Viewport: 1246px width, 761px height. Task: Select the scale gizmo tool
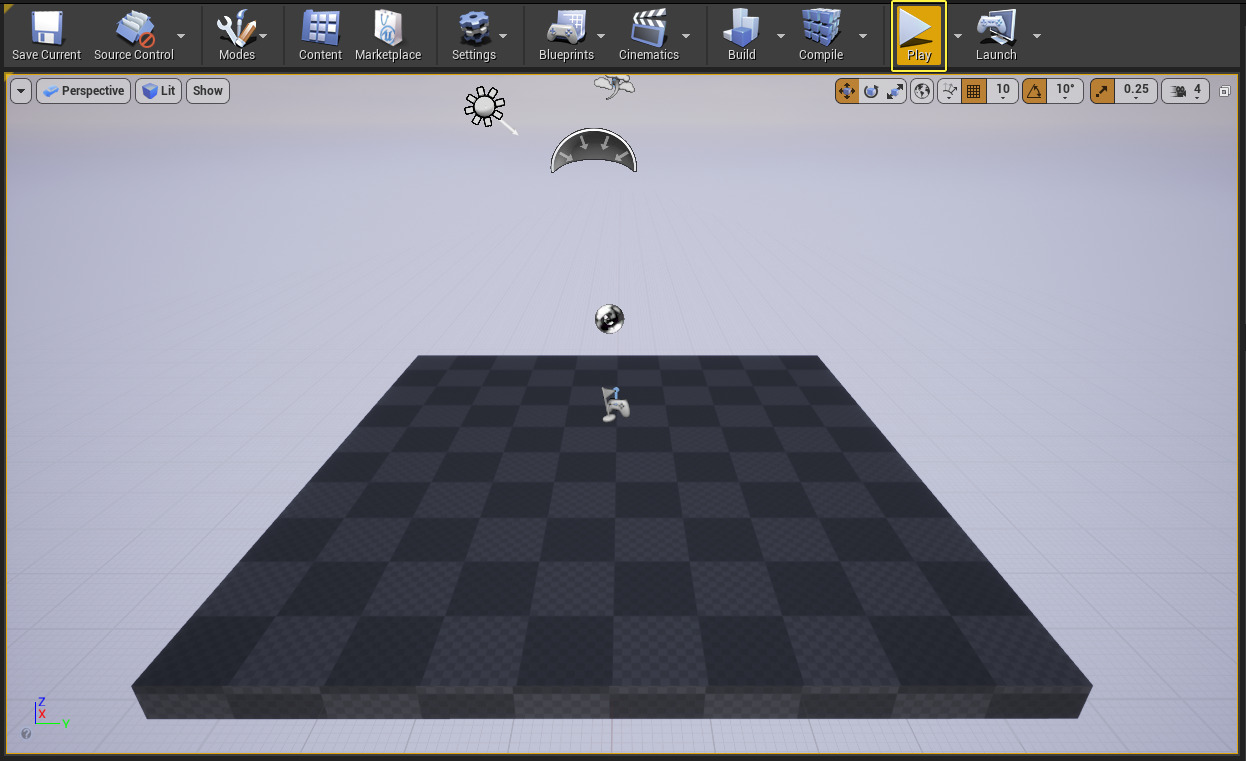(x=895, y=91)
